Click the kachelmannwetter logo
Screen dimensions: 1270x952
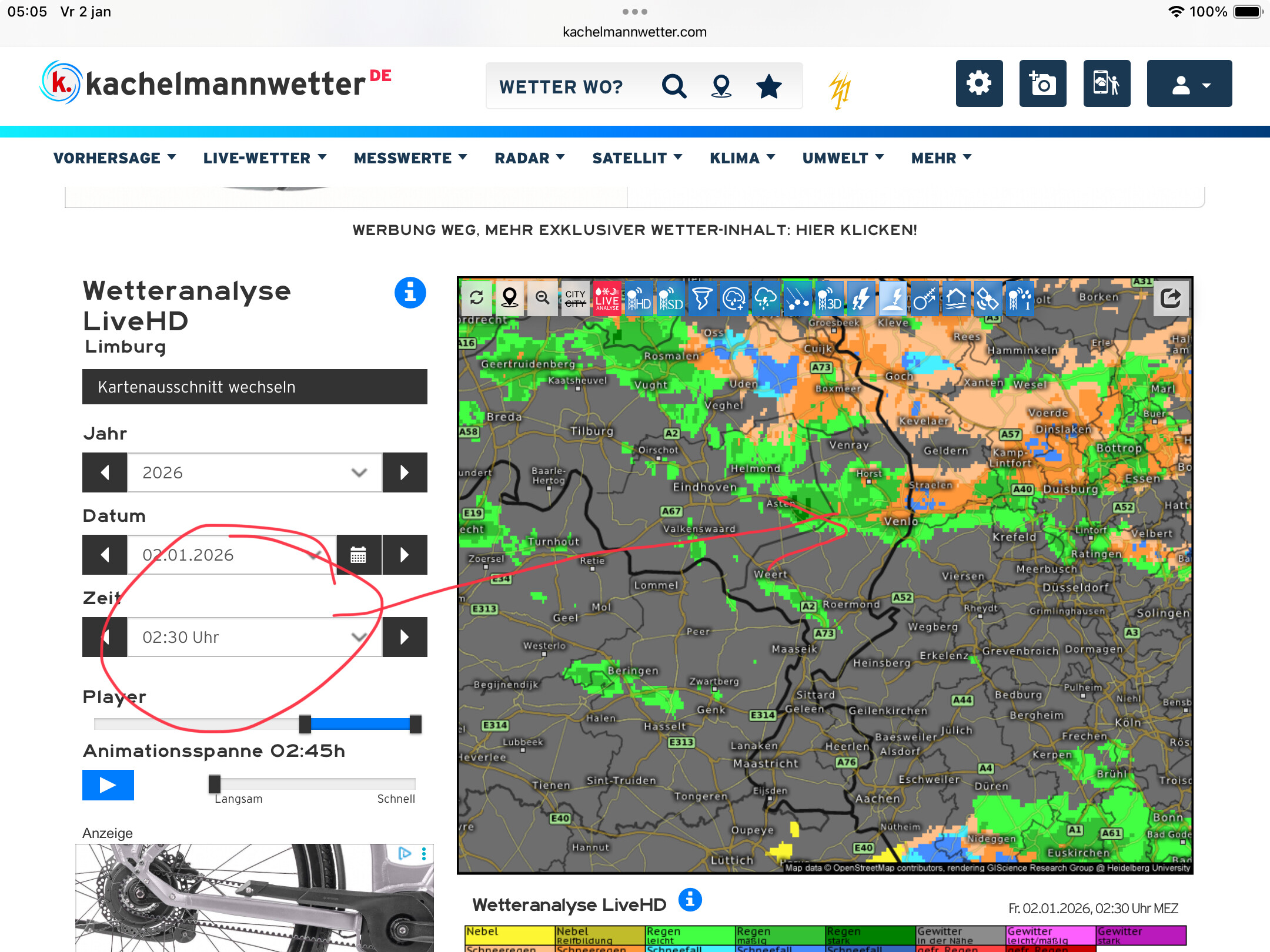click(x=215, y=83)
